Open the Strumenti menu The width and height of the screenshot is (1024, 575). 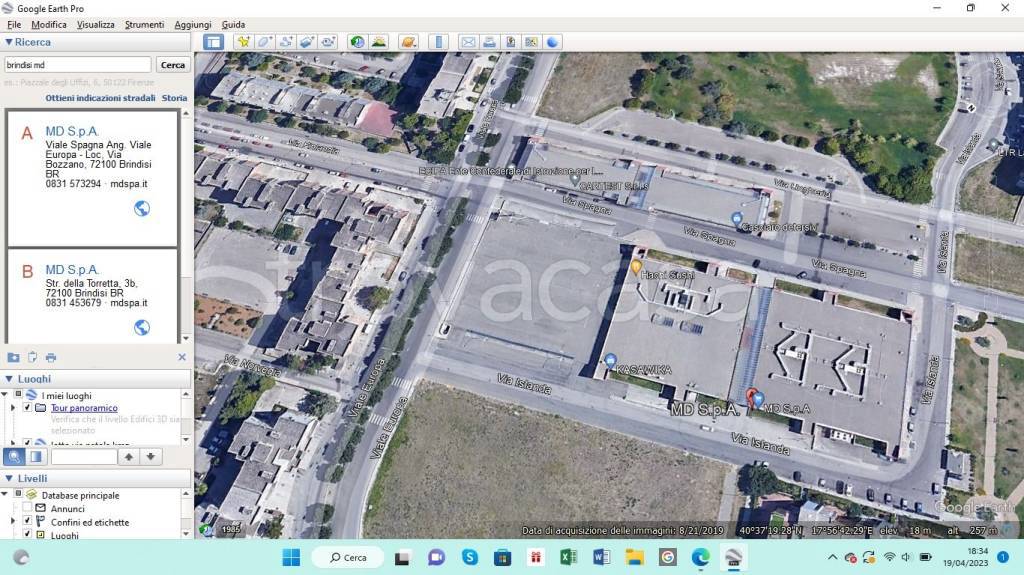click(x=144, y=24)
